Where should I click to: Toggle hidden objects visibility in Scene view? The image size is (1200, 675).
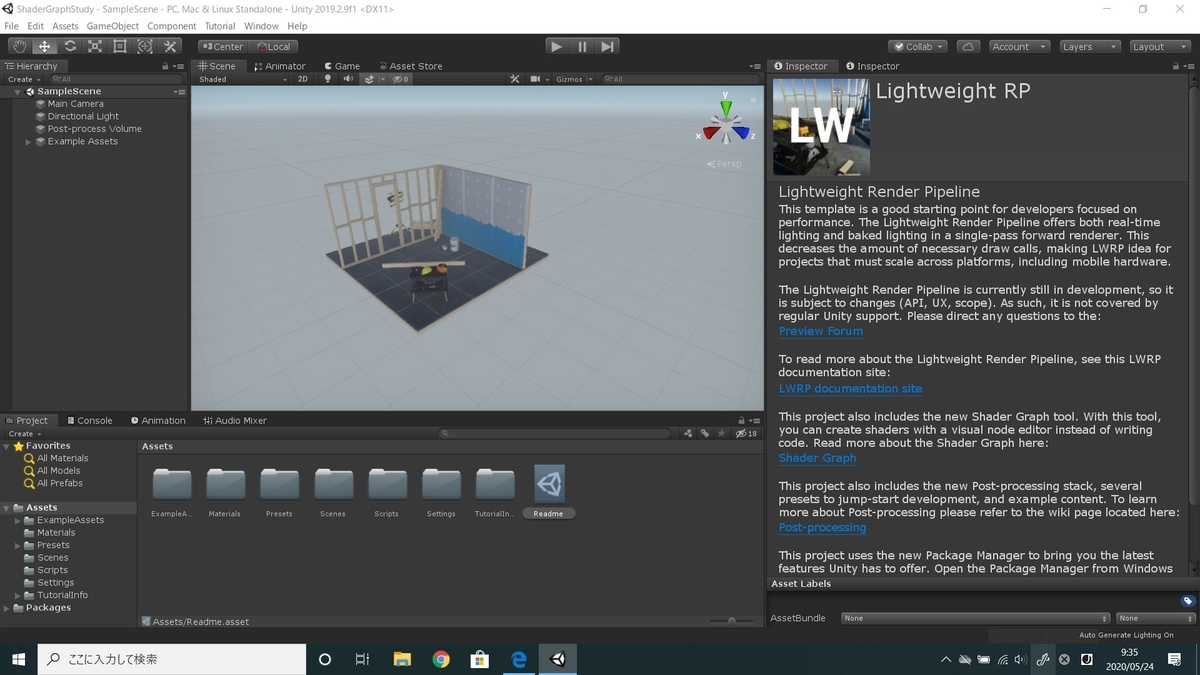(x=401, y=79)
